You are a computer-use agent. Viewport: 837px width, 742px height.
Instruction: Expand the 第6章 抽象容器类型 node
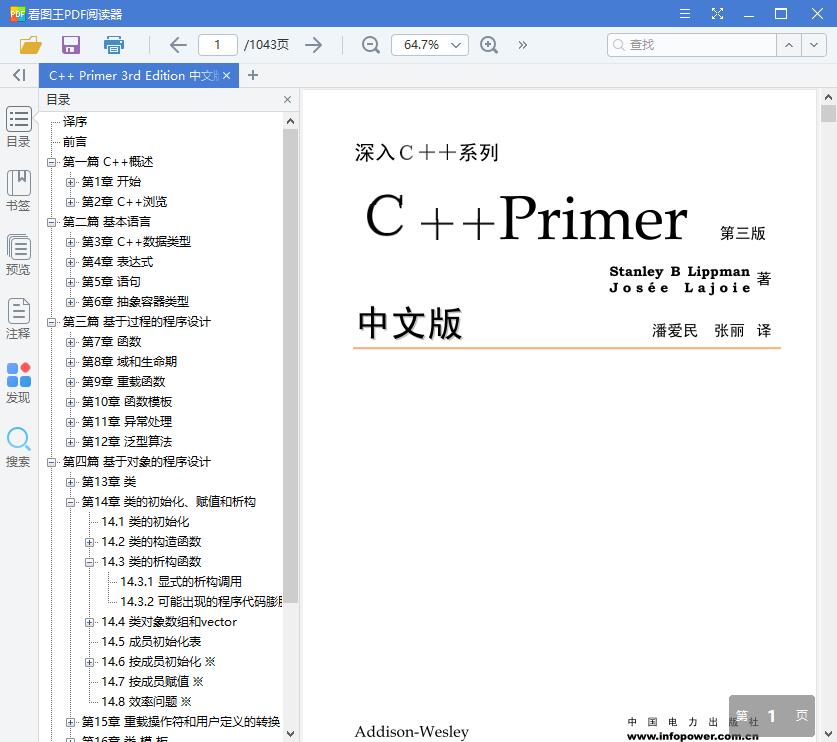70,302
